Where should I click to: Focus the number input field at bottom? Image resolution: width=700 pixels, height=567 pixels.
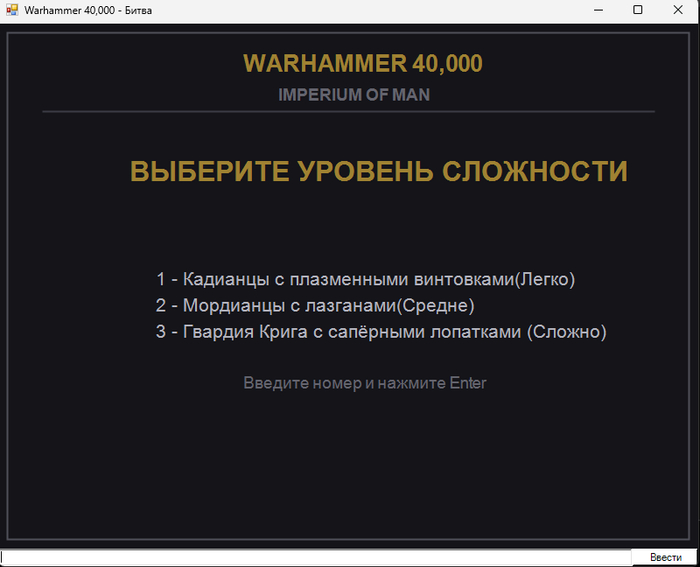point(316,557)
